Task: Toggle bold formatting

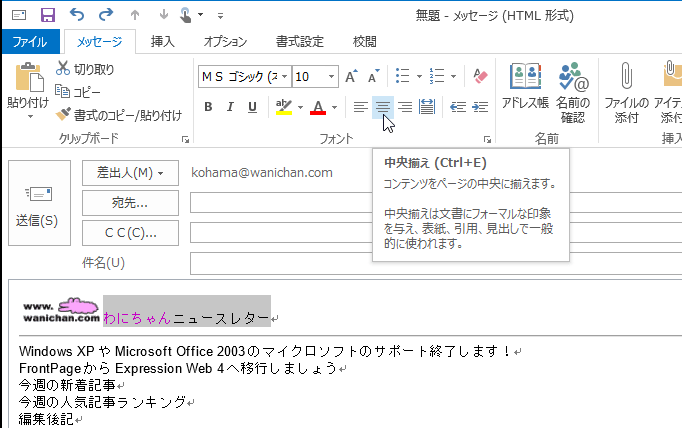Action: [208, 107]
